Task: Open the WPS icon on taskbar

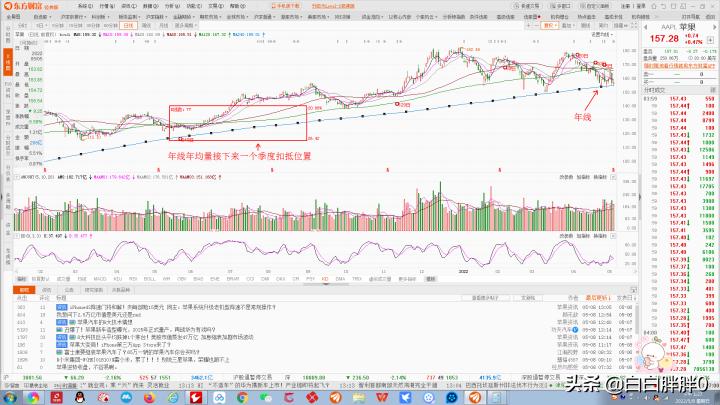Action: tap(382, 397)
